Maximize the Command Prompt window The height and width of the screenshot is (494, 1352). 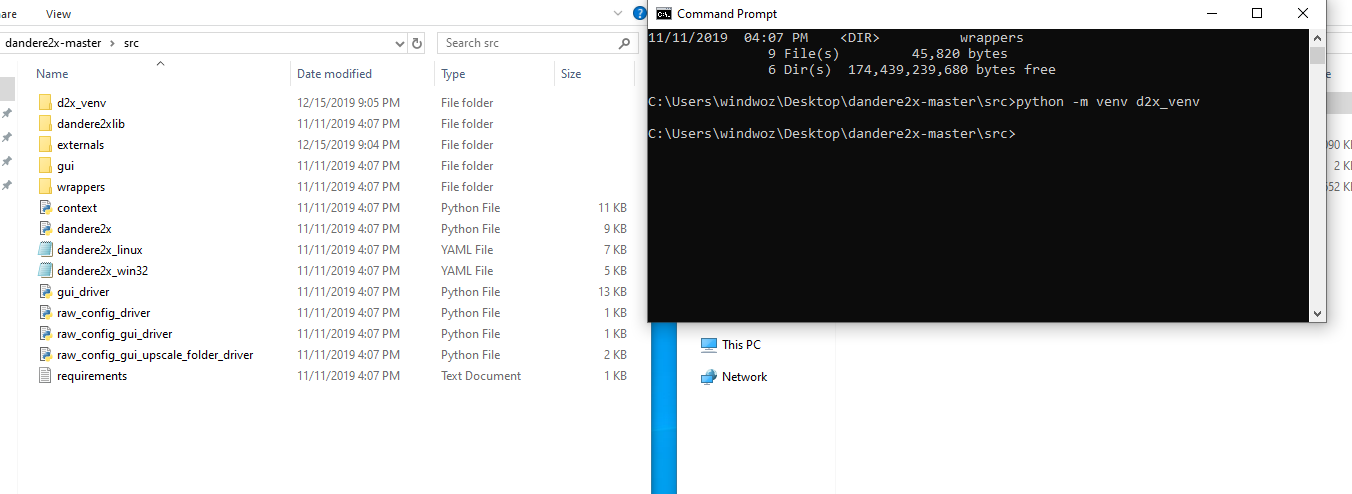click(x=1257, y=14)
